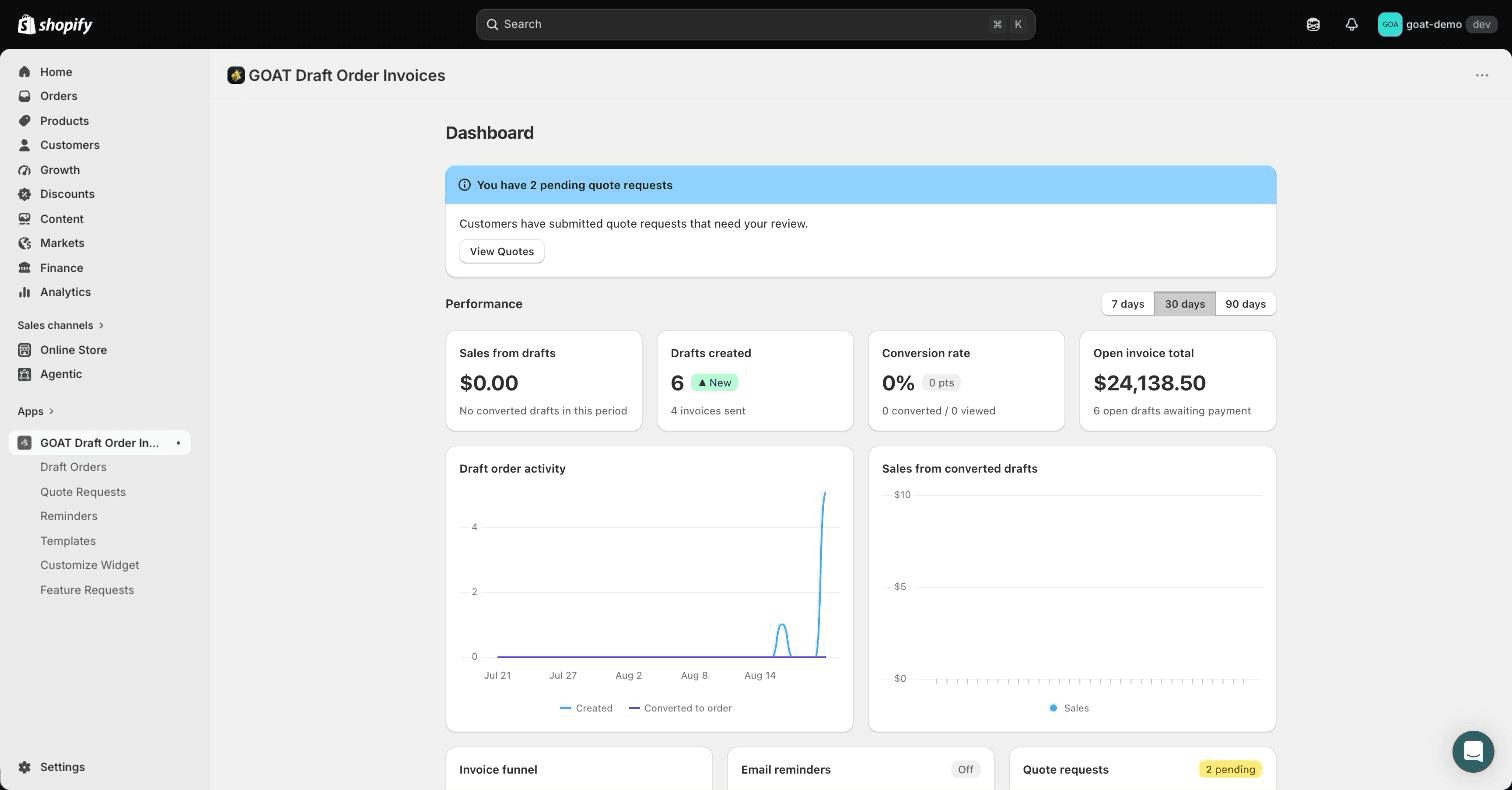Screen dimensions: 1512x790
Task: Open Customize Widget page
Action: tap(90, 565)
